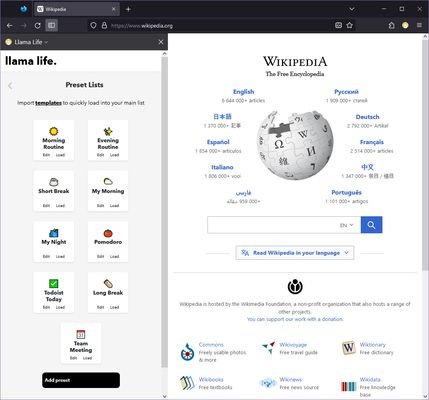The width and height of the screenshot is (429, 400).
Task: Open the support with a donation link
Action: click(x=295, y=319)
